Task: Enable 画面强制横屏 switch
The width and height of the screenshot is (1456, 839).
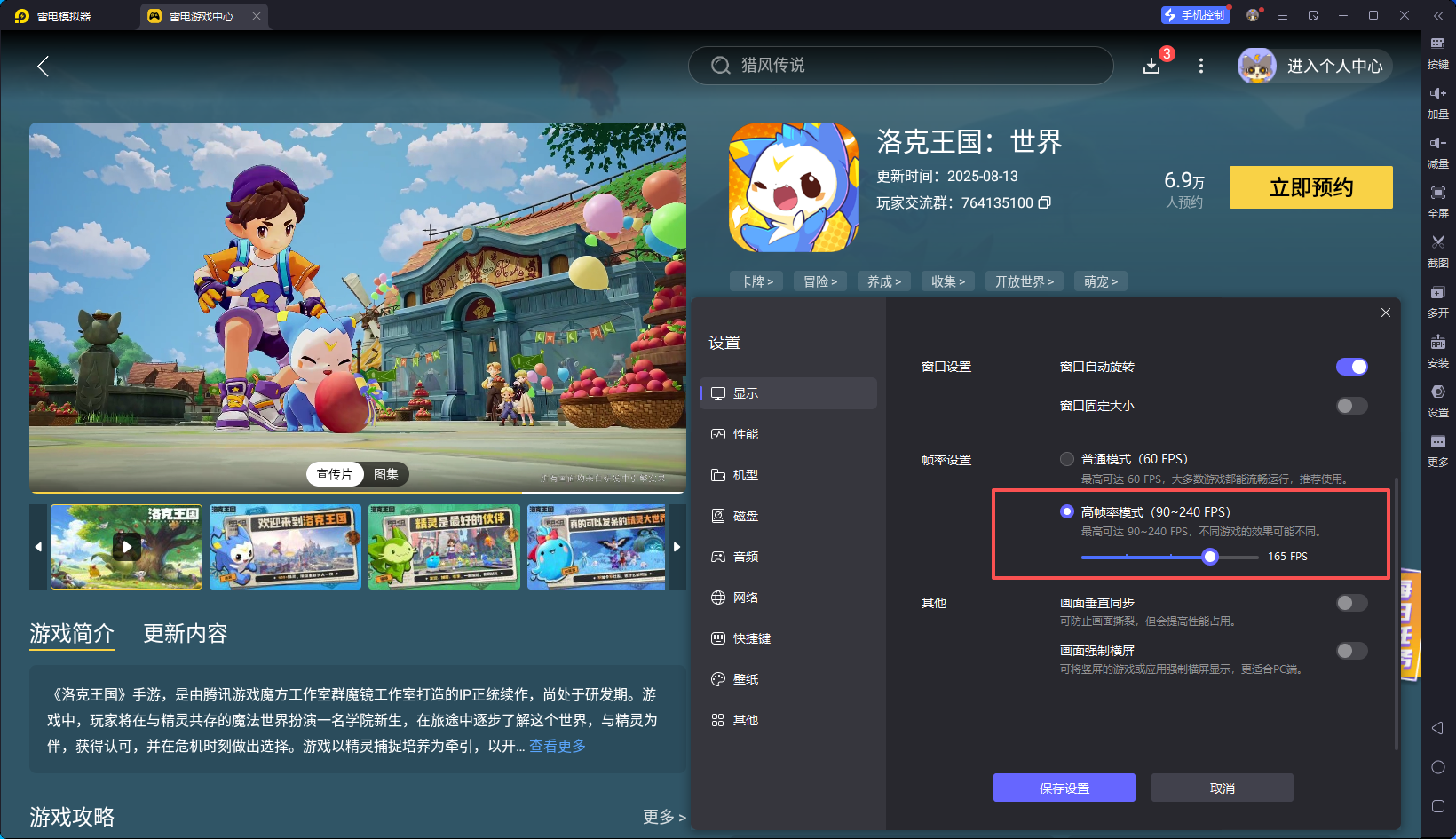Action: coord(1352,651)
